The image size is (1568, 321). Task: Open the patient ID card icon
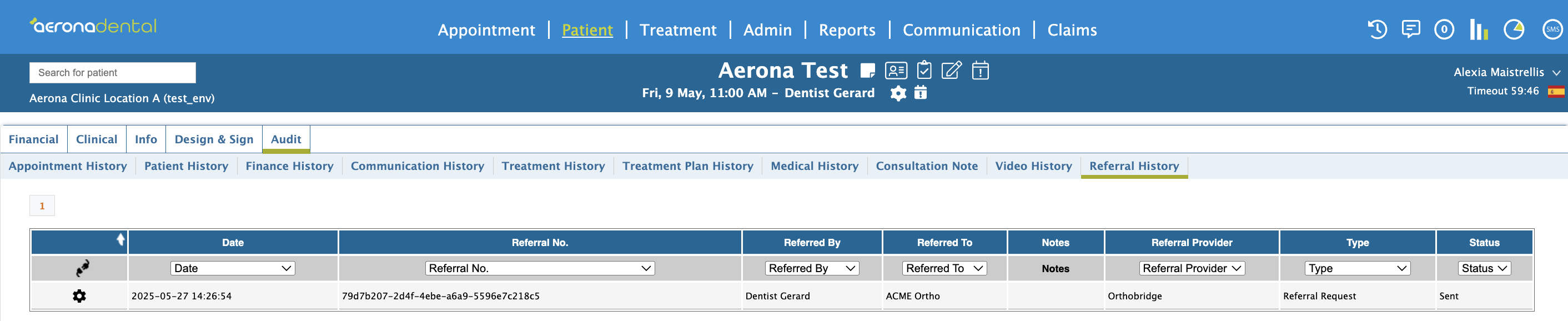click(x=896, y=71)
